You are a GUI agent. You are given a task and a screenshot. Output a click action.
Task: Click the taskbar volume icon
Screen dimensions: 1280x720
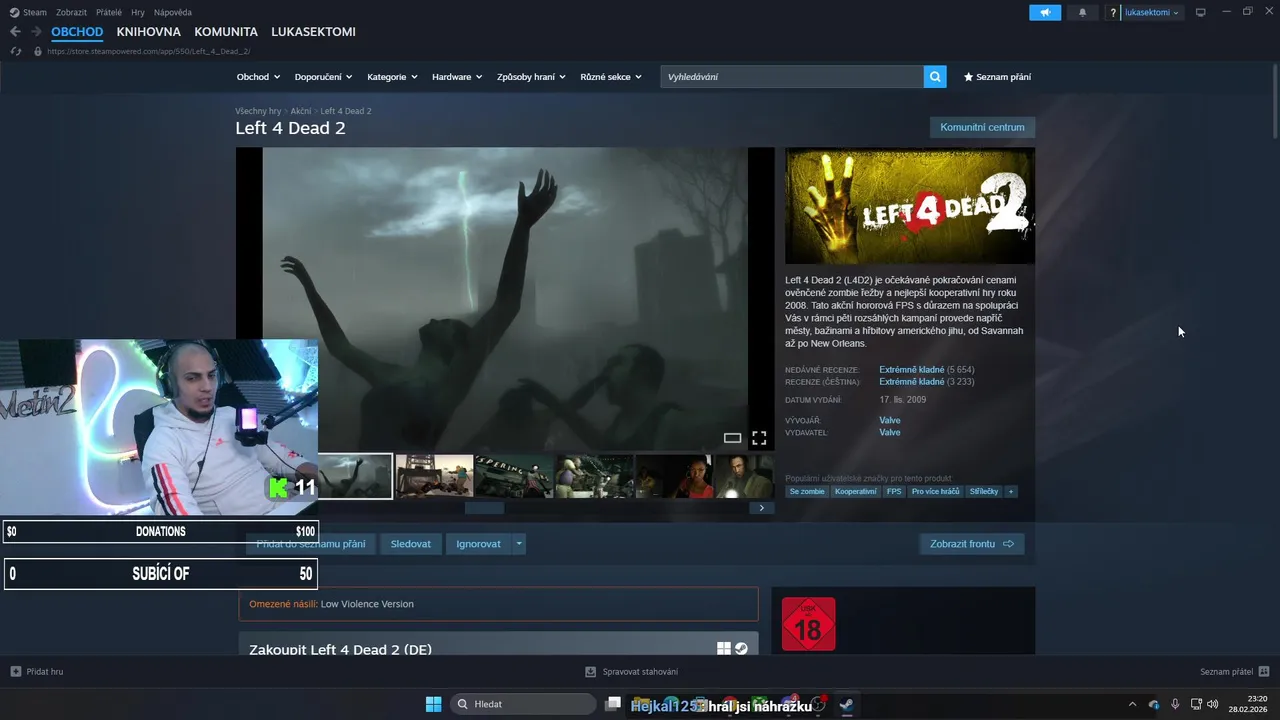[x=1213, y=704]
